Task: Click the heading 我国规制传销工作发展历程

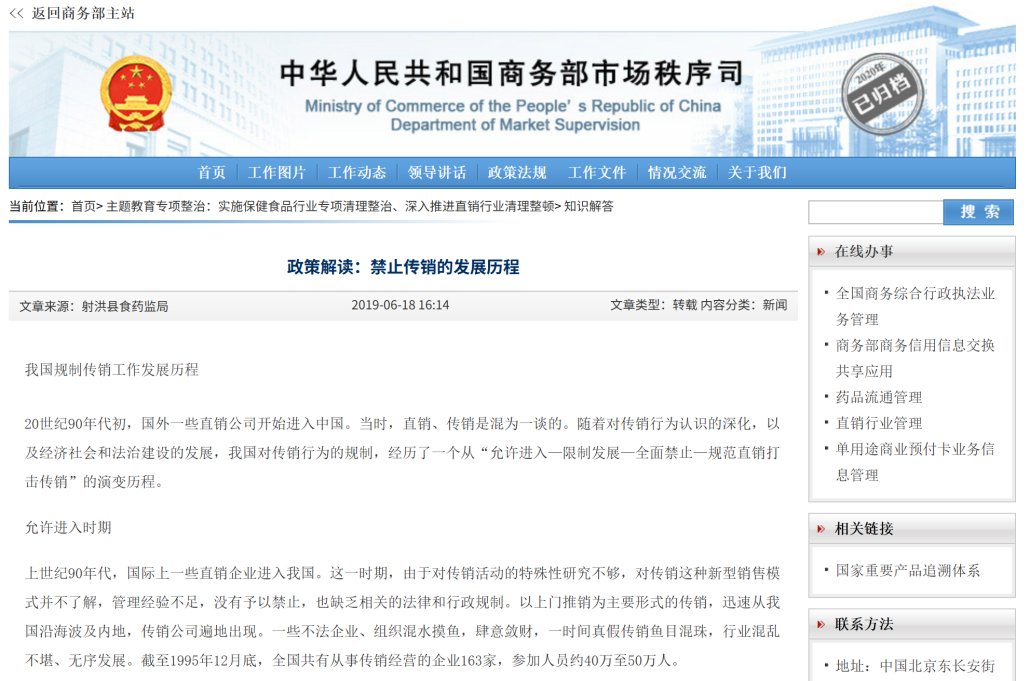Action: click(x=112, y=370)
